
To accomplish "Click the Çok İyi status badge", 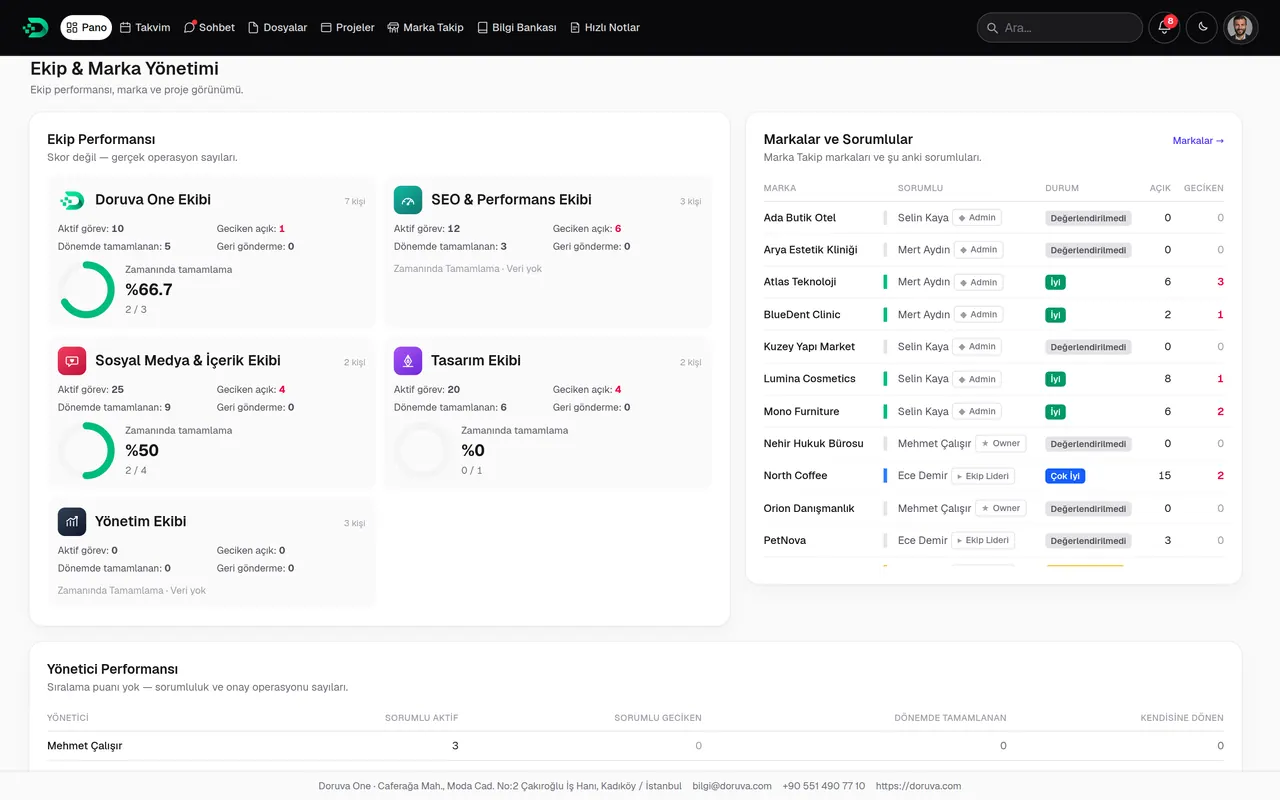I will [1065, 476].
